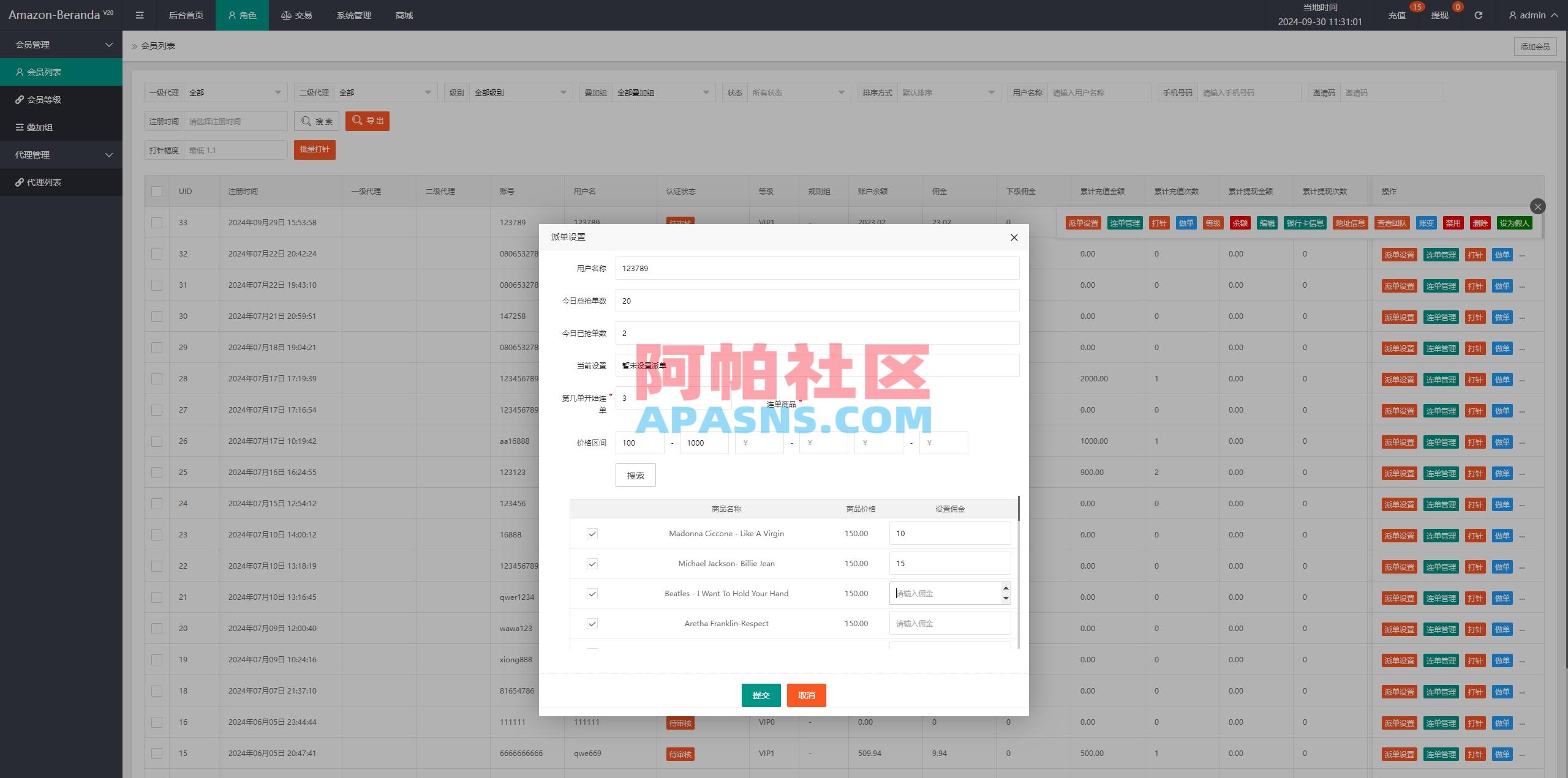The width and height of the screenshot is (1568, 778).
Task: Click the 代理列表 link icon in sidebar
Action: pos(20,182)
